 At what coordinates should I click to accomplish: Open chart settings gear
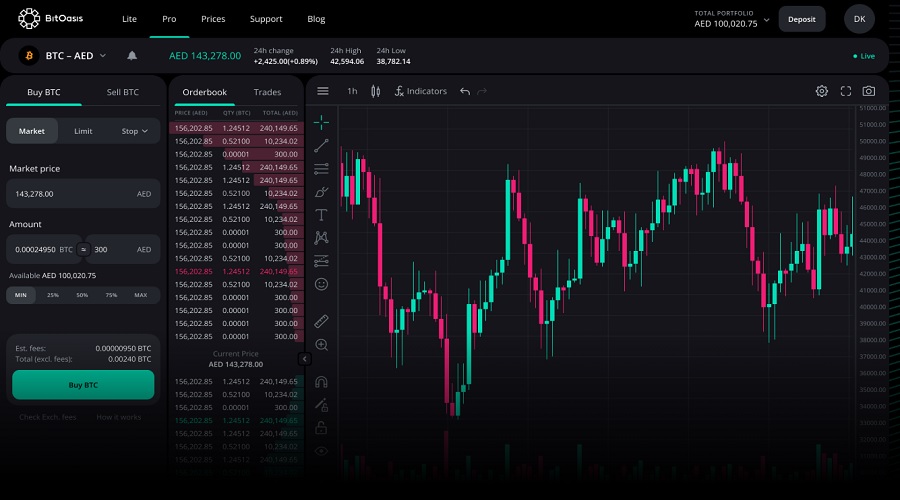(822, 91)
